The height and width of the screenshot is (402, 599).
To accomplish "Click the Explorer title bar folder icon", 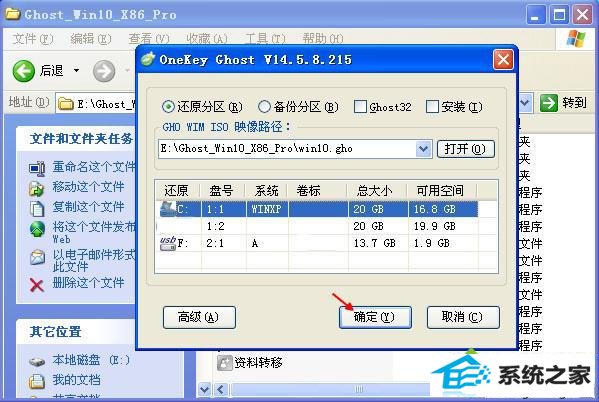I will [12, 14].
